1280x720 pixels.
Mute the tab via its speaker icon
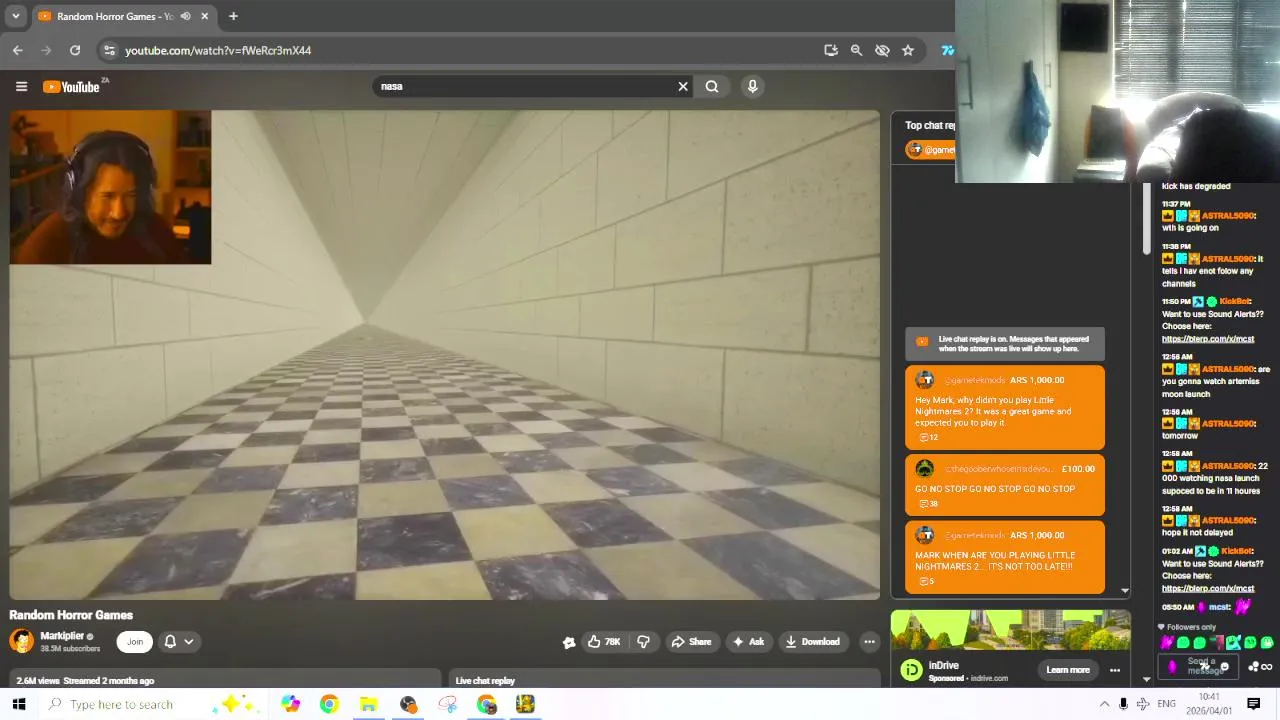click(185, 16)
